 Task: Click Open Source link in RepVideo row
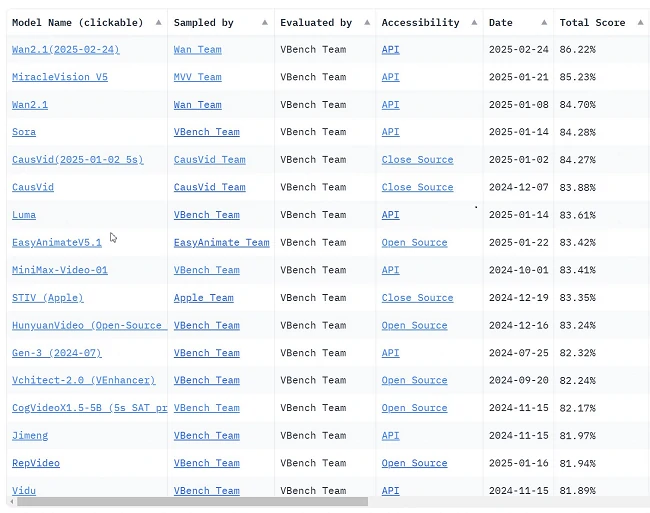[414, 464]
